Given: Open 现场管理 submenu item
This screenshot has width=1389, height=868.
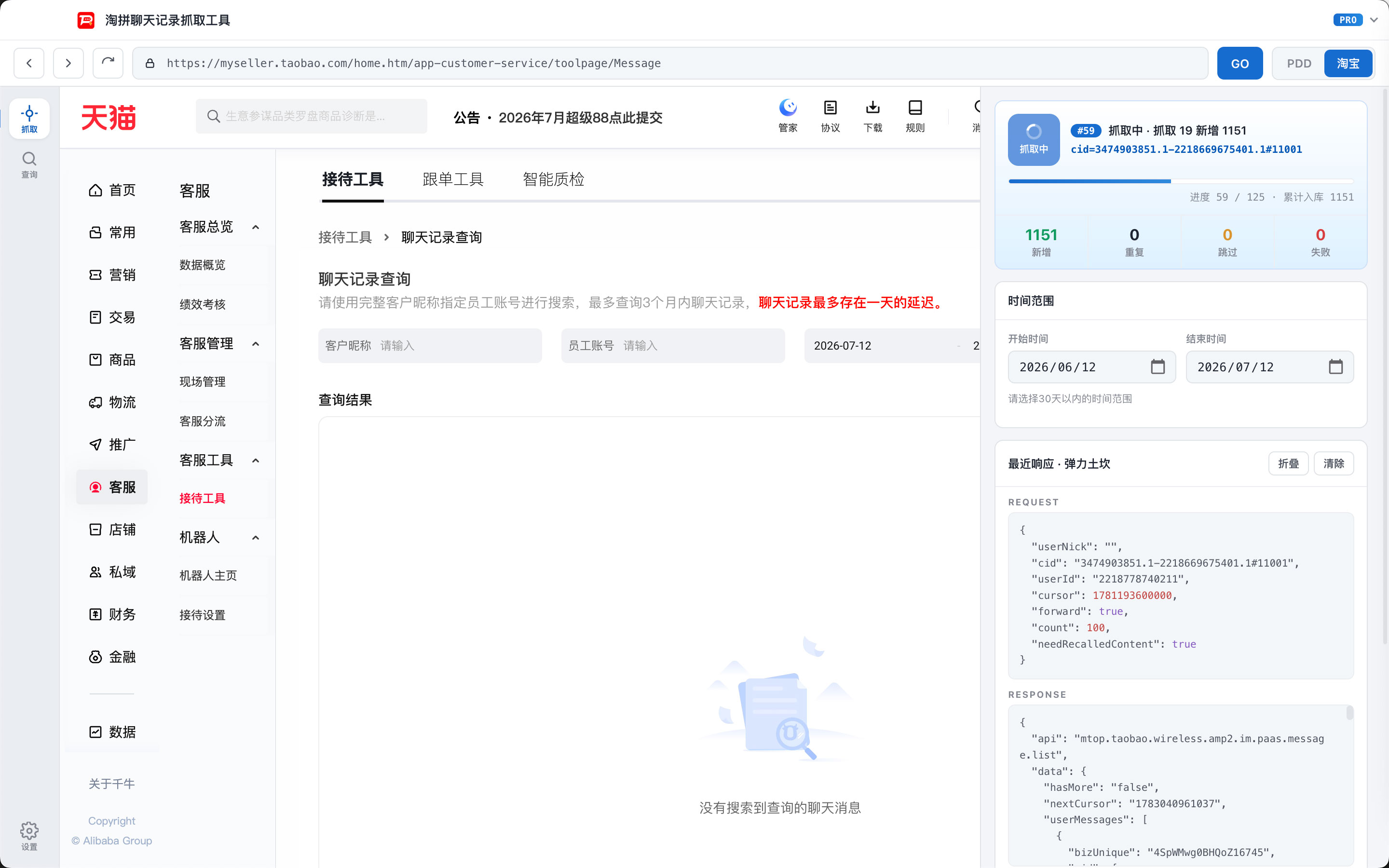Looking at the screenshot, I should click(x=202, y=382).
